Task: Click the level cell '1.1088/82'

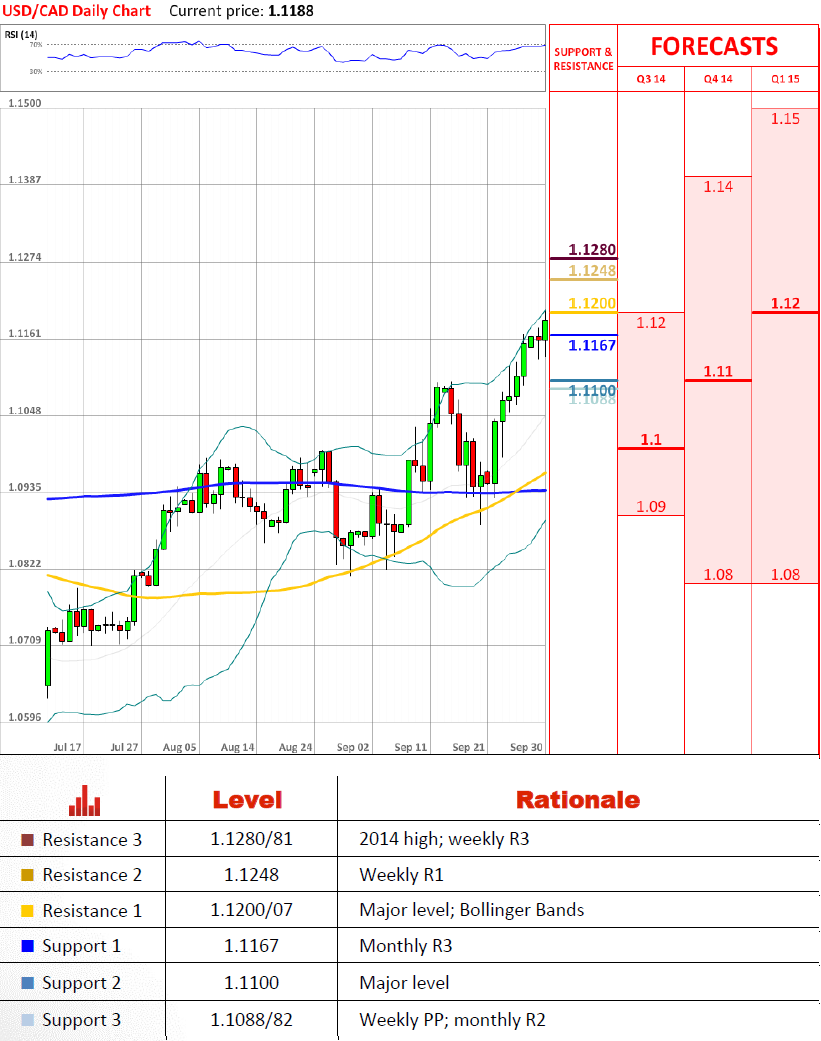Action: (252, 1020)
